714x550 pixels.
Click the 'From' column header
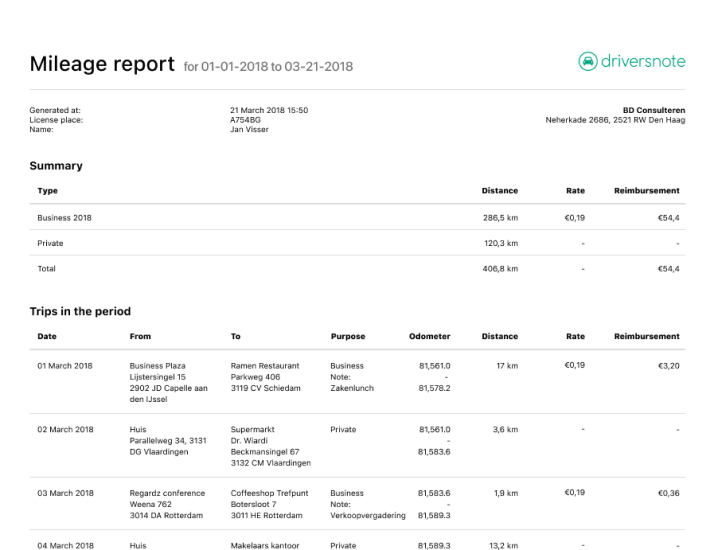140,336
